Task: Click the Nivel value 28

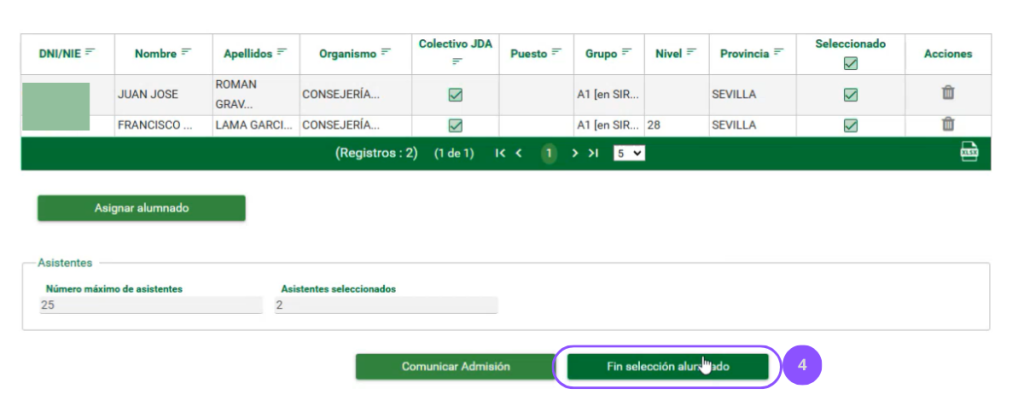Action: [x=654, y=125]
